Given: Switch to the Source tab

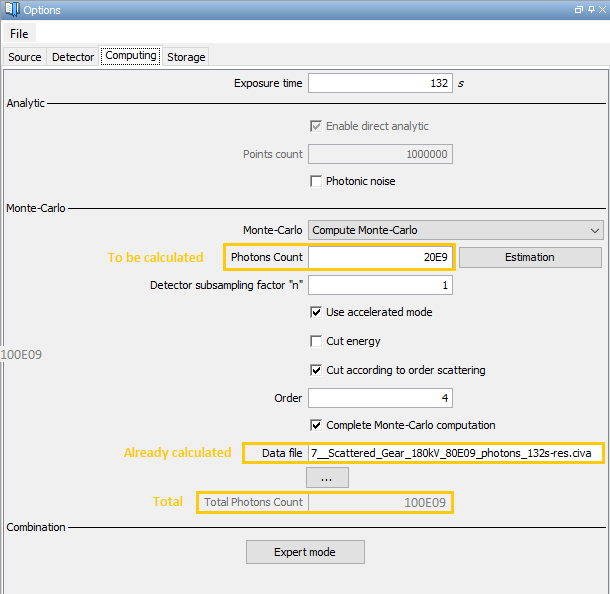Looking at the screenshot, I should pyautogui.click(x=25, y=57).
